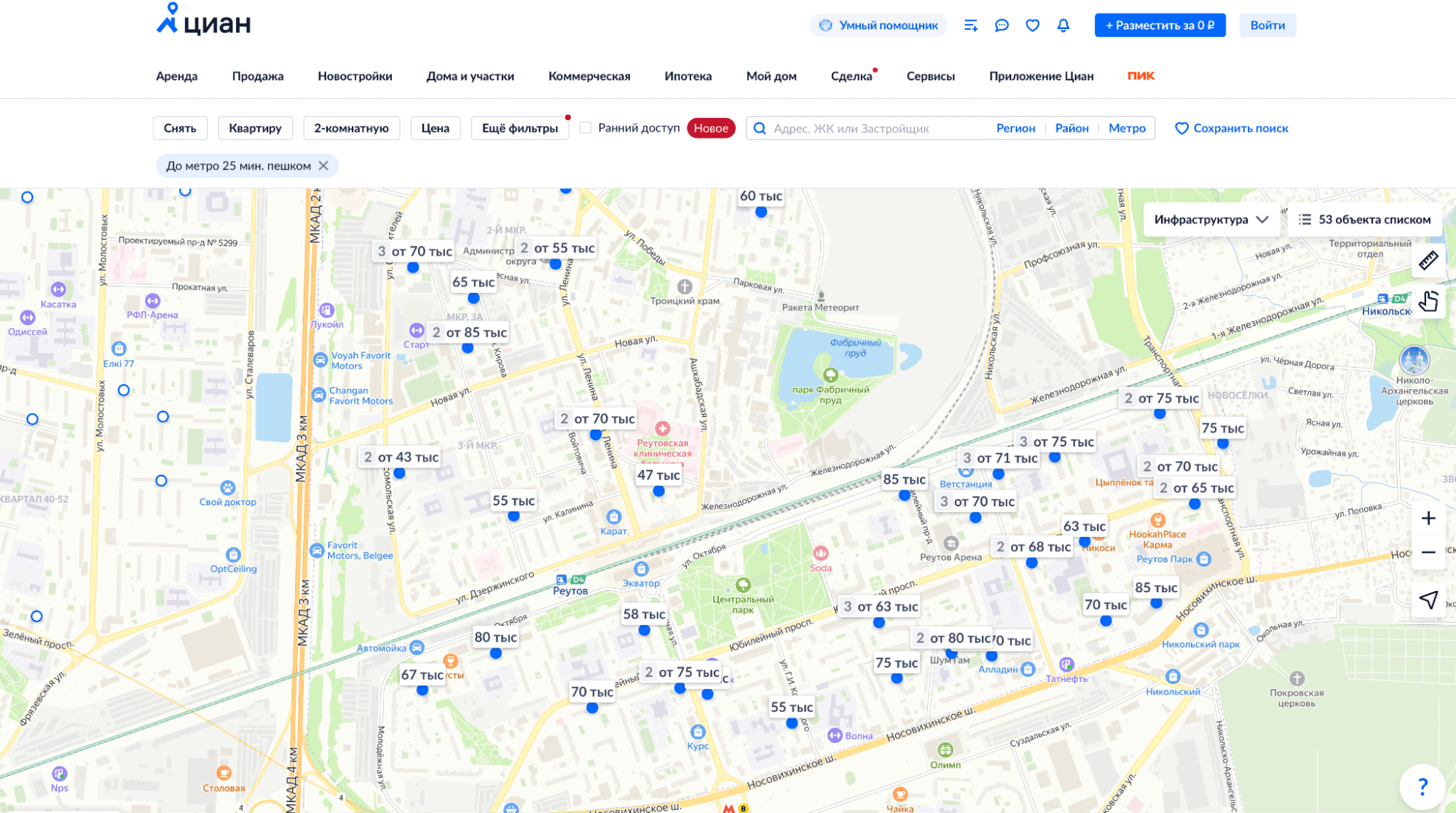Open the Ипотека menu item
This screenshot has width=1456, height=813.
pyautogui.click(x=688, y=76)
